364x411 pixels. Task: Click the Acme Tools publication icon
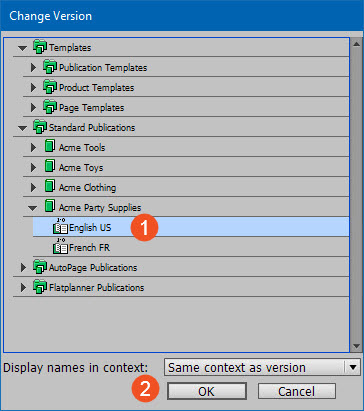click(x=50, y=146)
